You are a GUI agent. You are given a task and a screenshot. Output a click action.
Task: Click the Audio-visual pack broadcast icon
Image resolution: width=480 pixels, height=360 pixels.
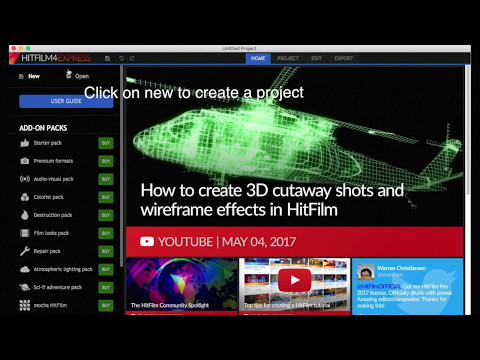(x=25, y=179)
